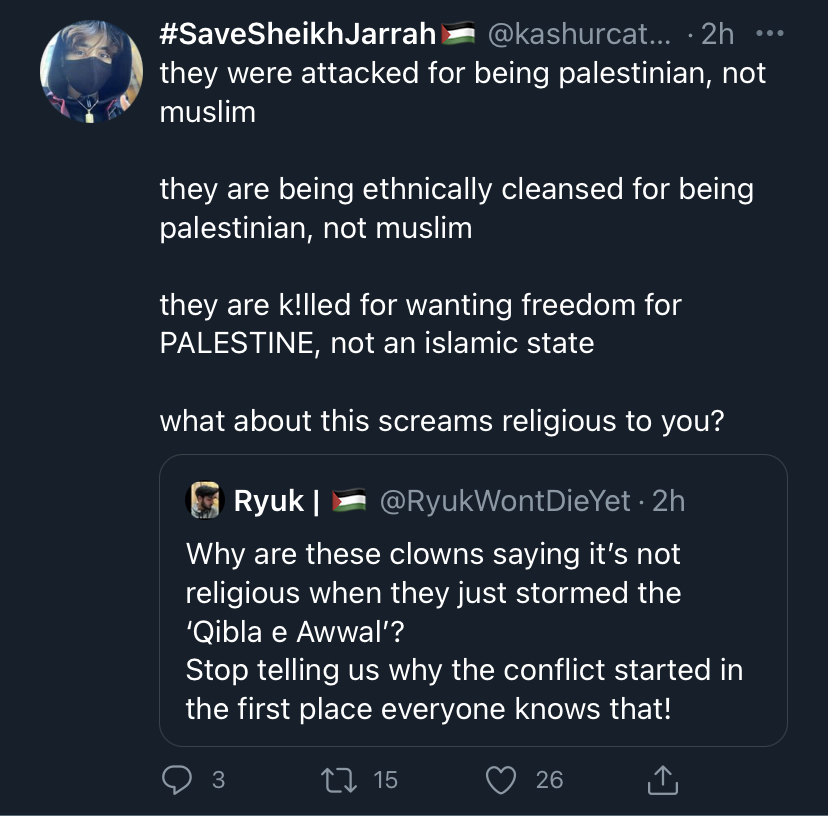
Task: Select the Ryuk display name in the quote
Action: pos(269,500)
